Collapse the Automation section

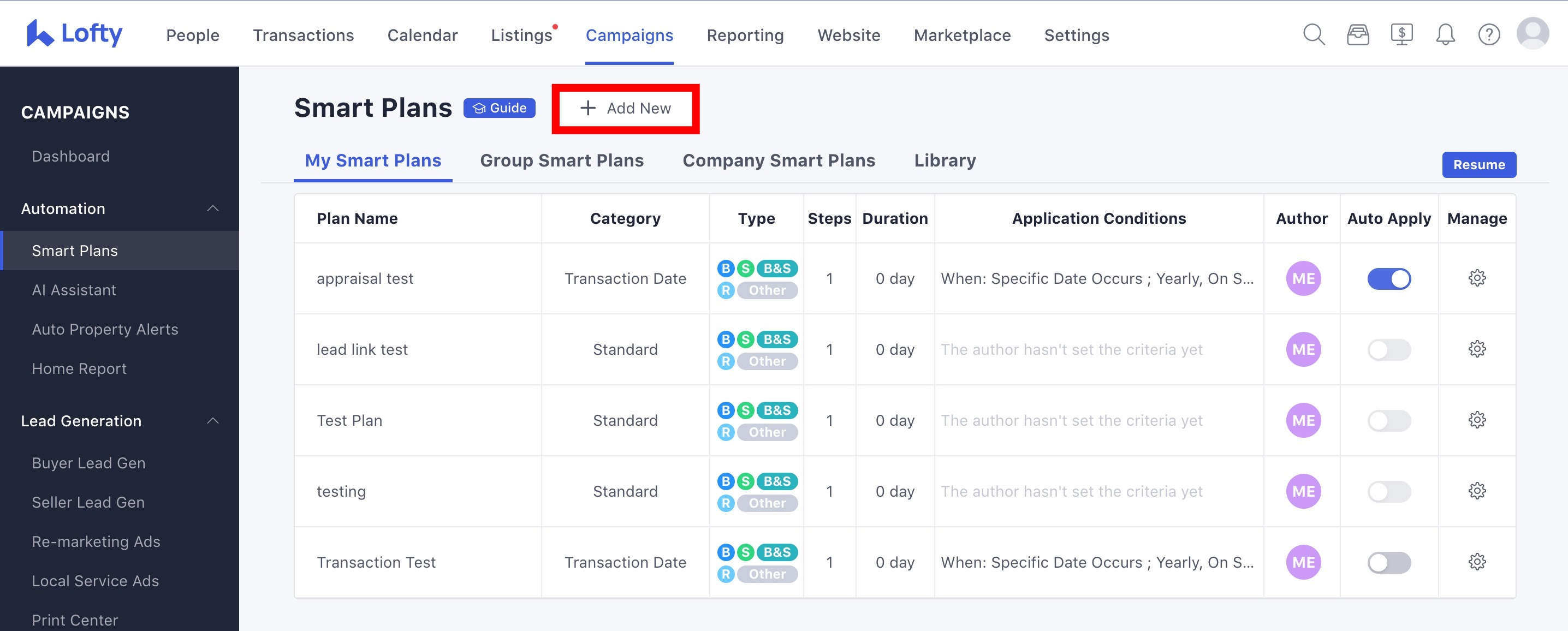pos(213,208)
